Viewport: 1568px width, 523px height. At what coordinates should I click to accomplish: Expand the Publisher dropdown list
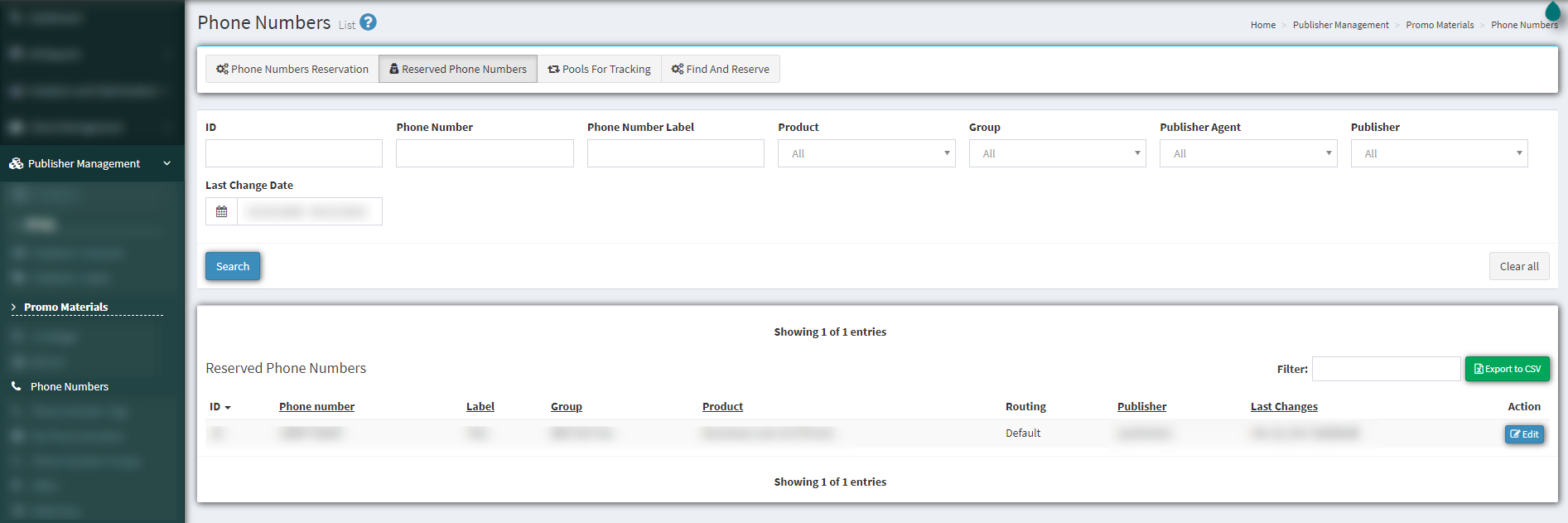click(1439, 153)
